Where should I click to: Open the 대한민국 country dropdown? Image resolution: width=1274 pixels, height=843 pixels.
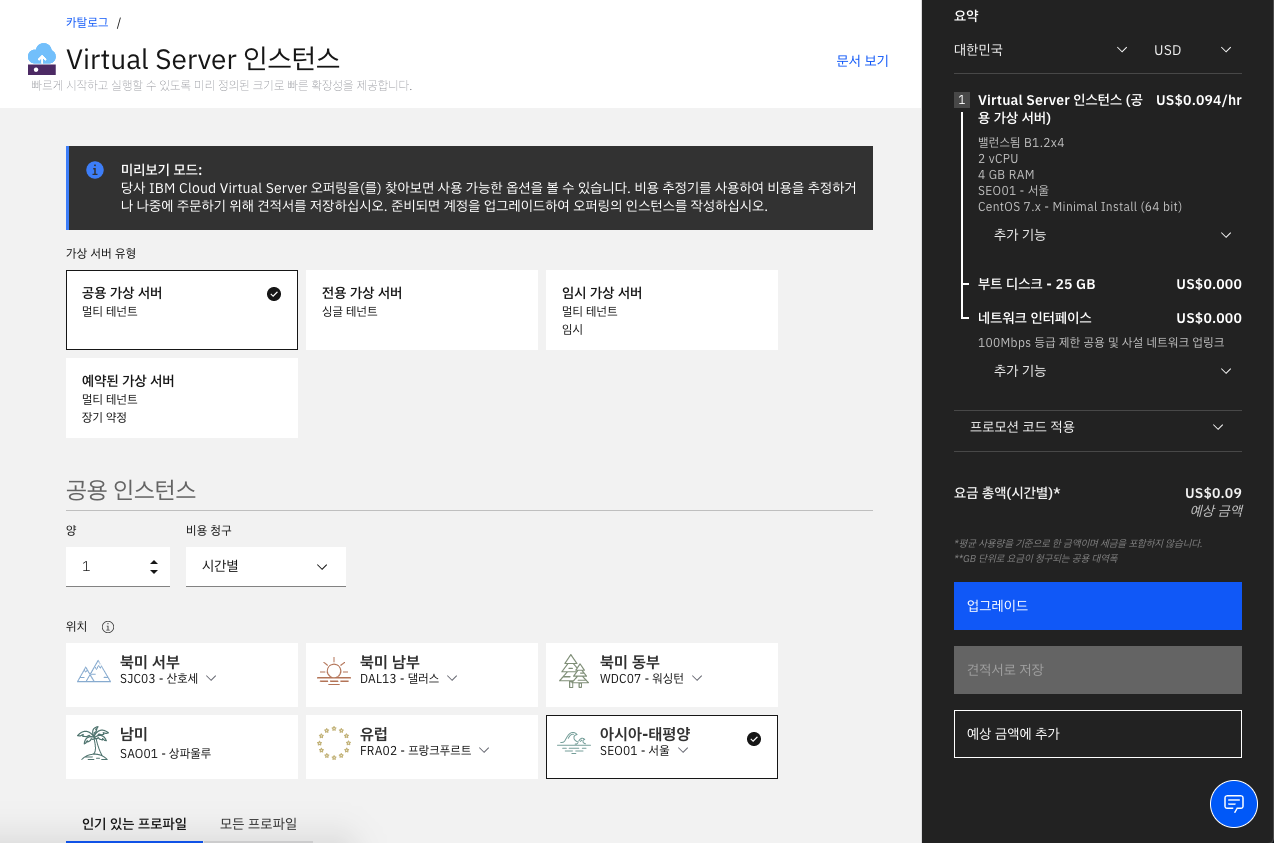tap(1041, 50)
